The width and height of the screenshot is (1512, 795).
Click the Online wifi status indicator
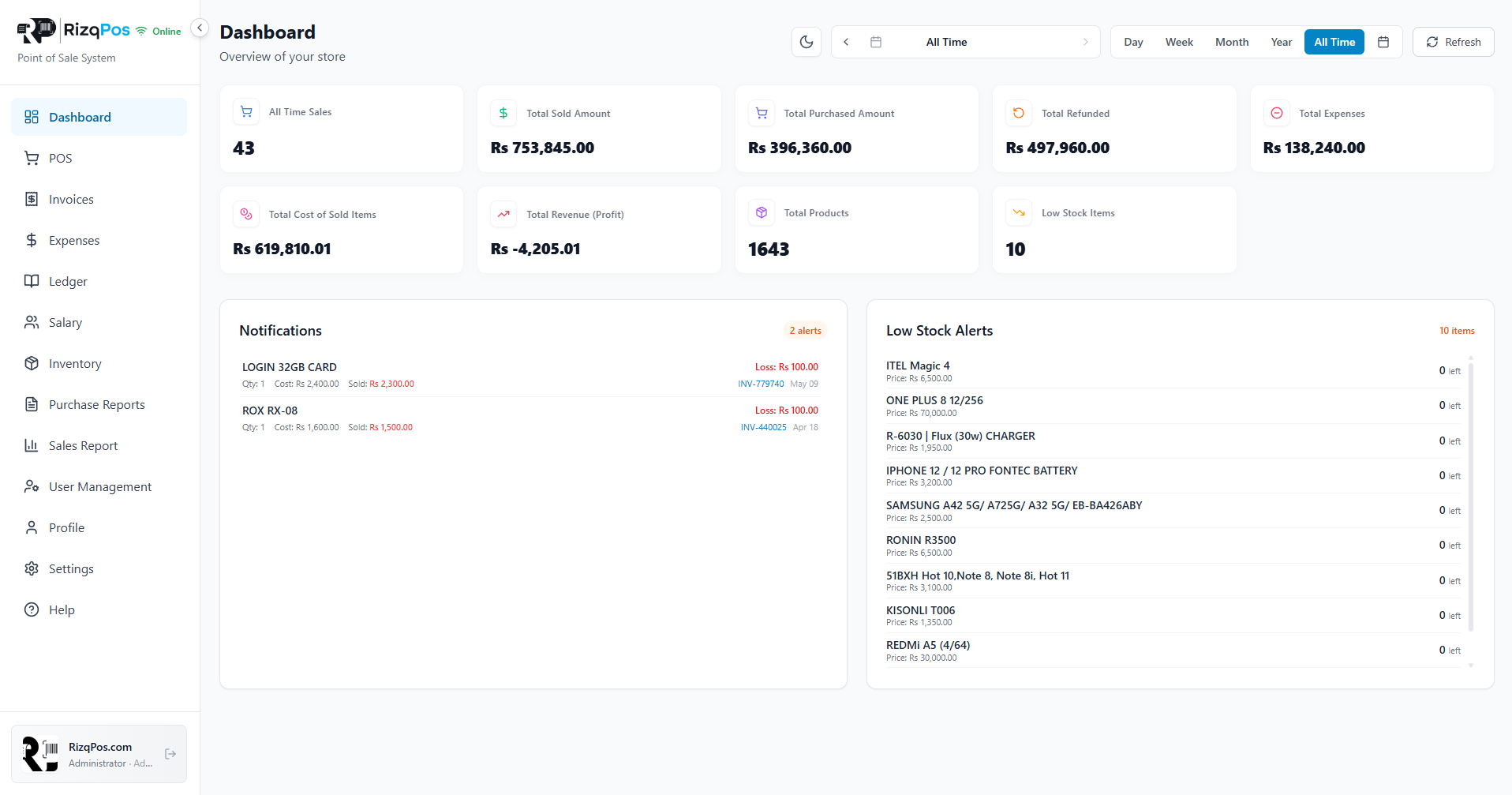click(158, 31)
